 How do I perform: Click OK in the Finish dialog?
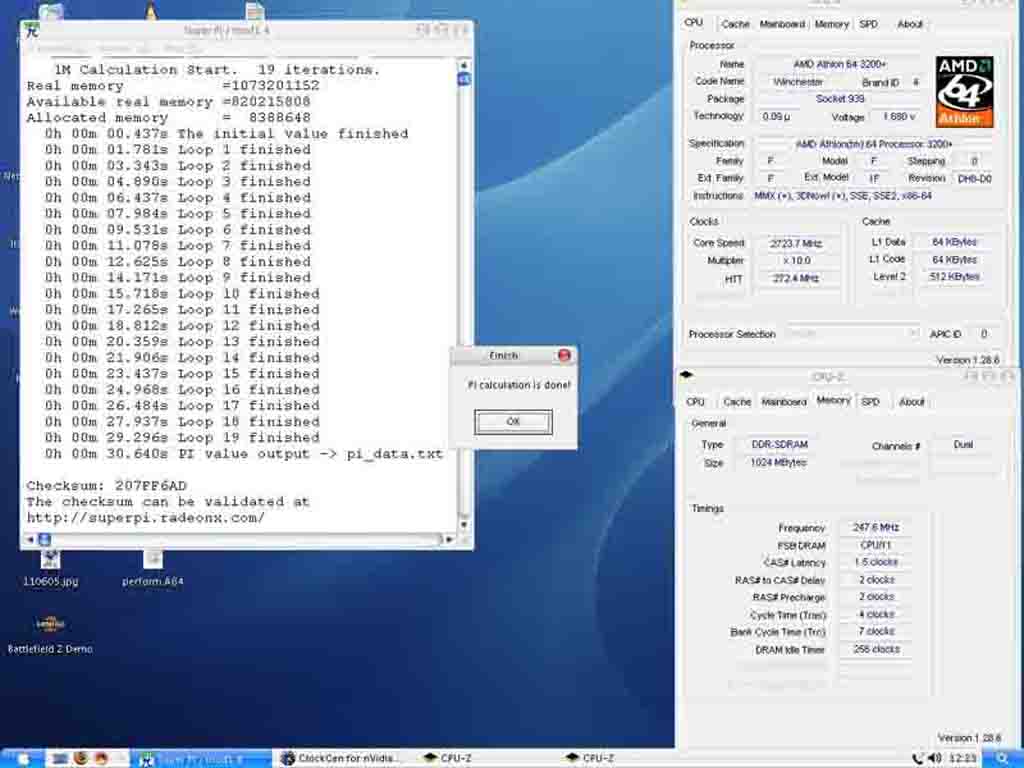513,422
